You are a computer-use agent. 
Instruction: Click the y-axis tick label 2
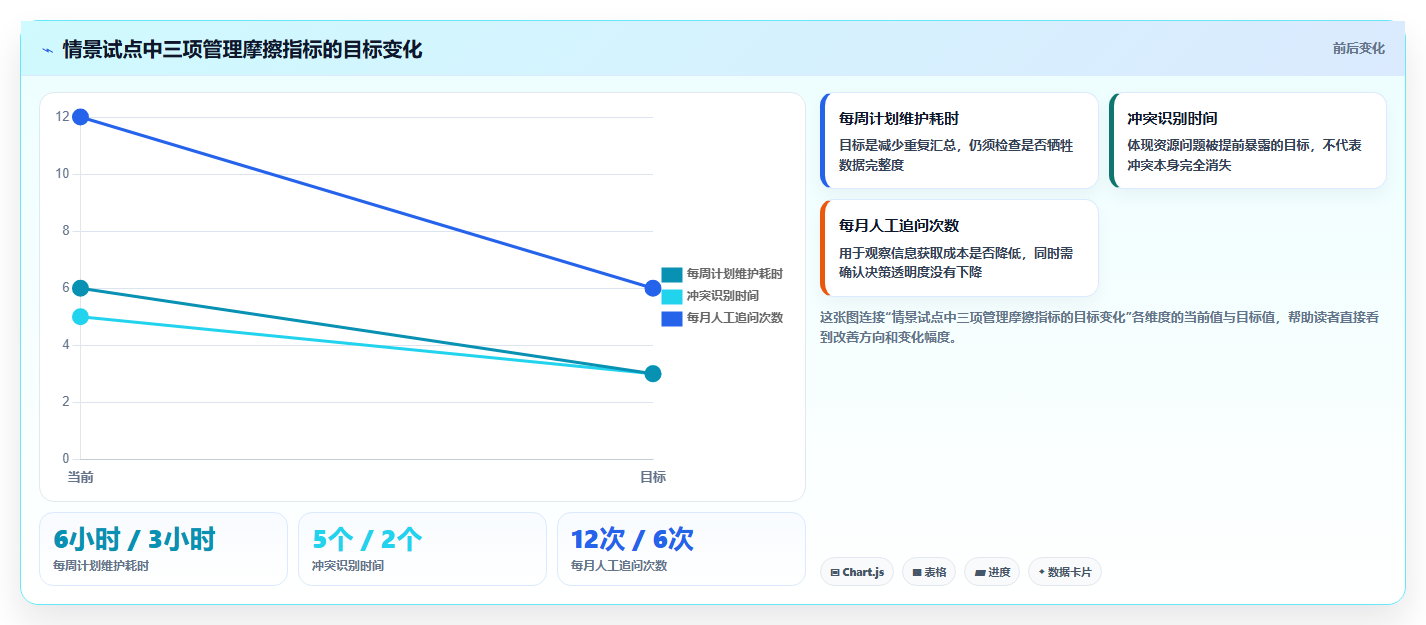click(x=66, y=402)
